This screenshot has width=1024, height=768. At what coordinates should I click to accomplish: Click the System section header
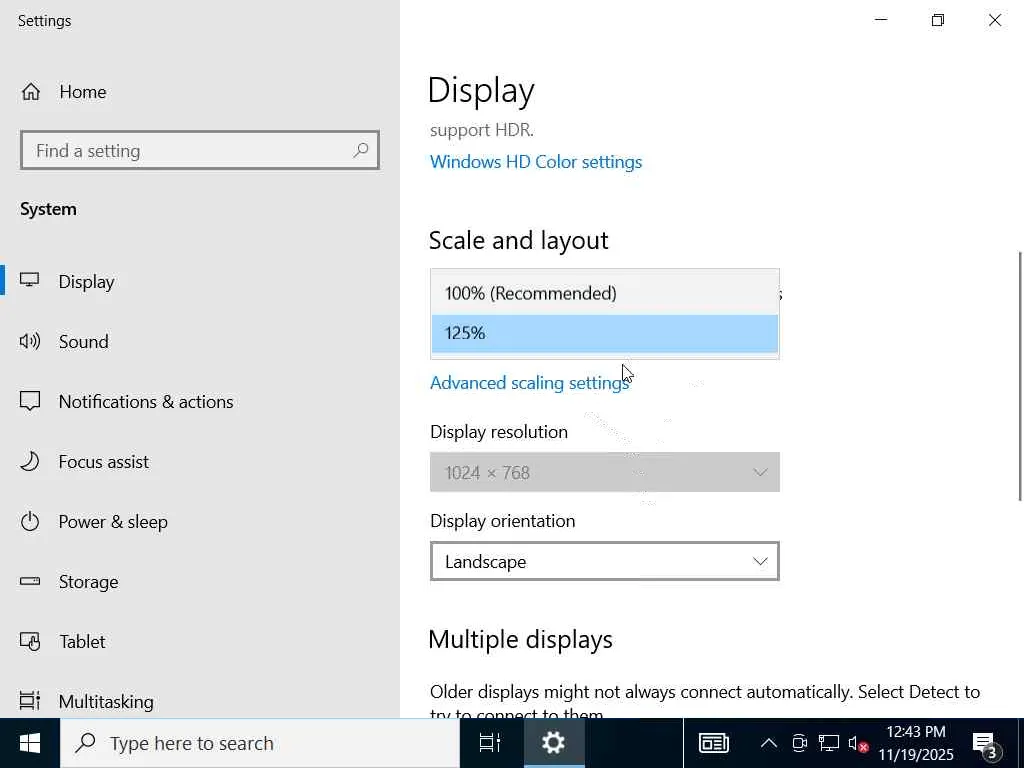point(48,210)
